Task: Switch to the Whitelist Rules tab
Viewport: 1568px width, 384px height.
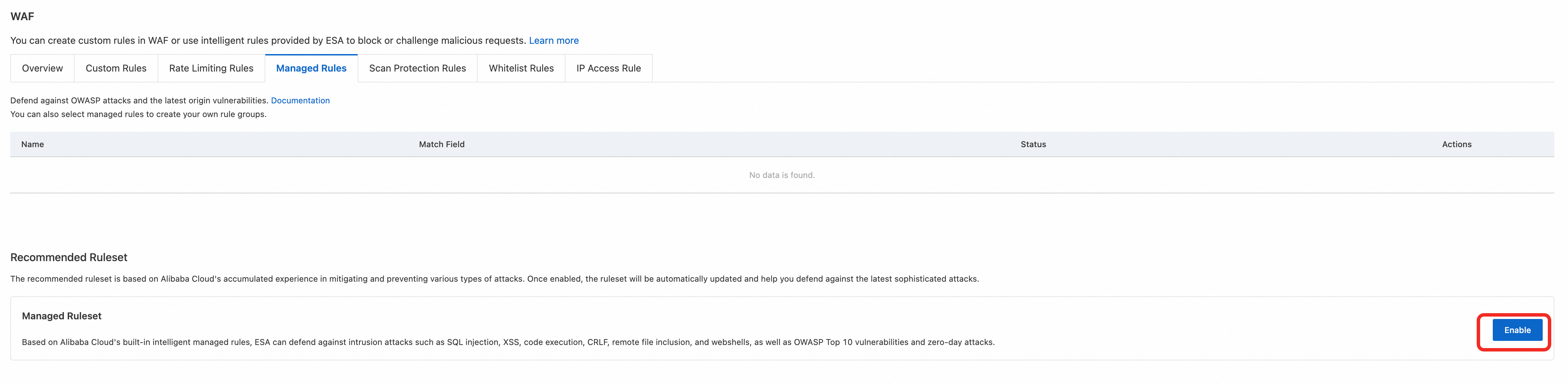Action: 521,68
